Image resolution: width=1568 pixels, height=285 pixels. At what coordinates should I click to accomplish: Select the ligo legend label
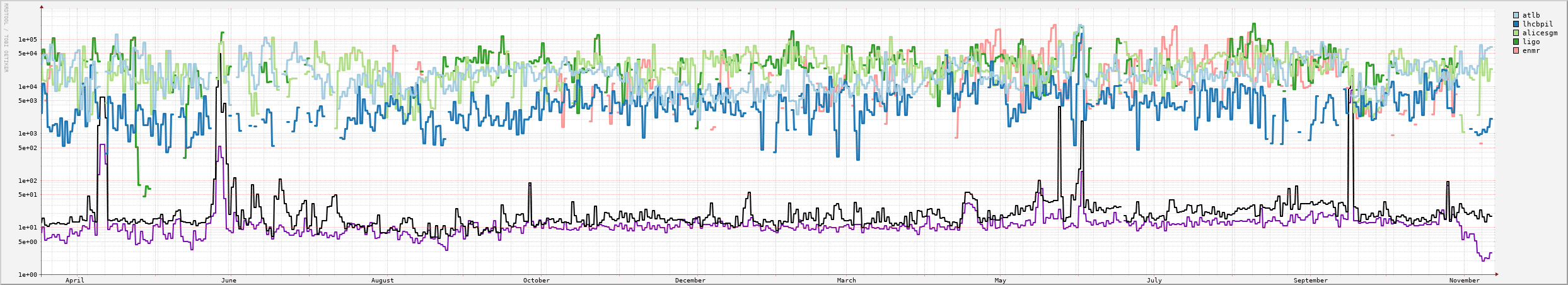pyautogui.click(x=1531, y=42)
